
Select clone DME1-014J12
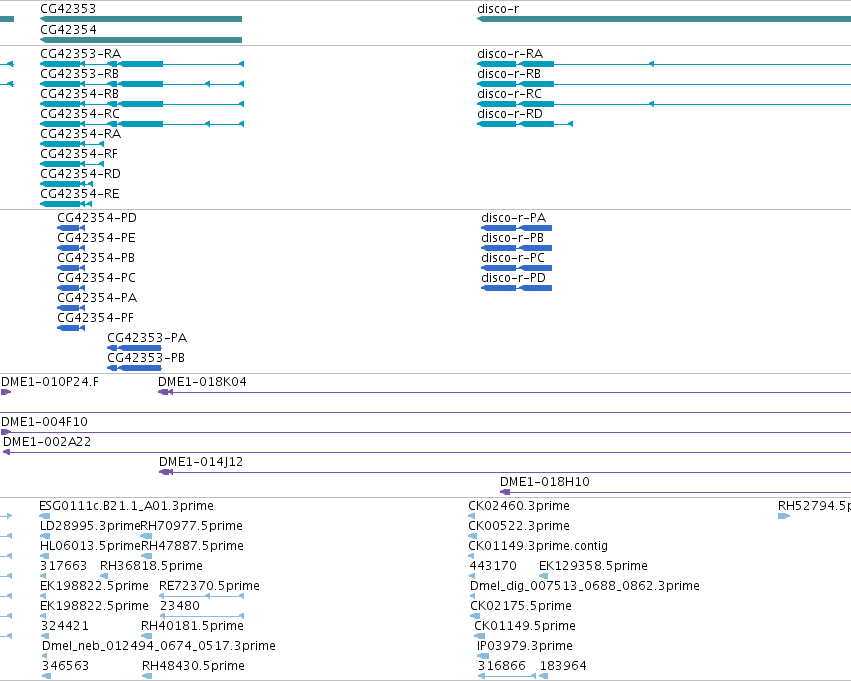(505, 472)
